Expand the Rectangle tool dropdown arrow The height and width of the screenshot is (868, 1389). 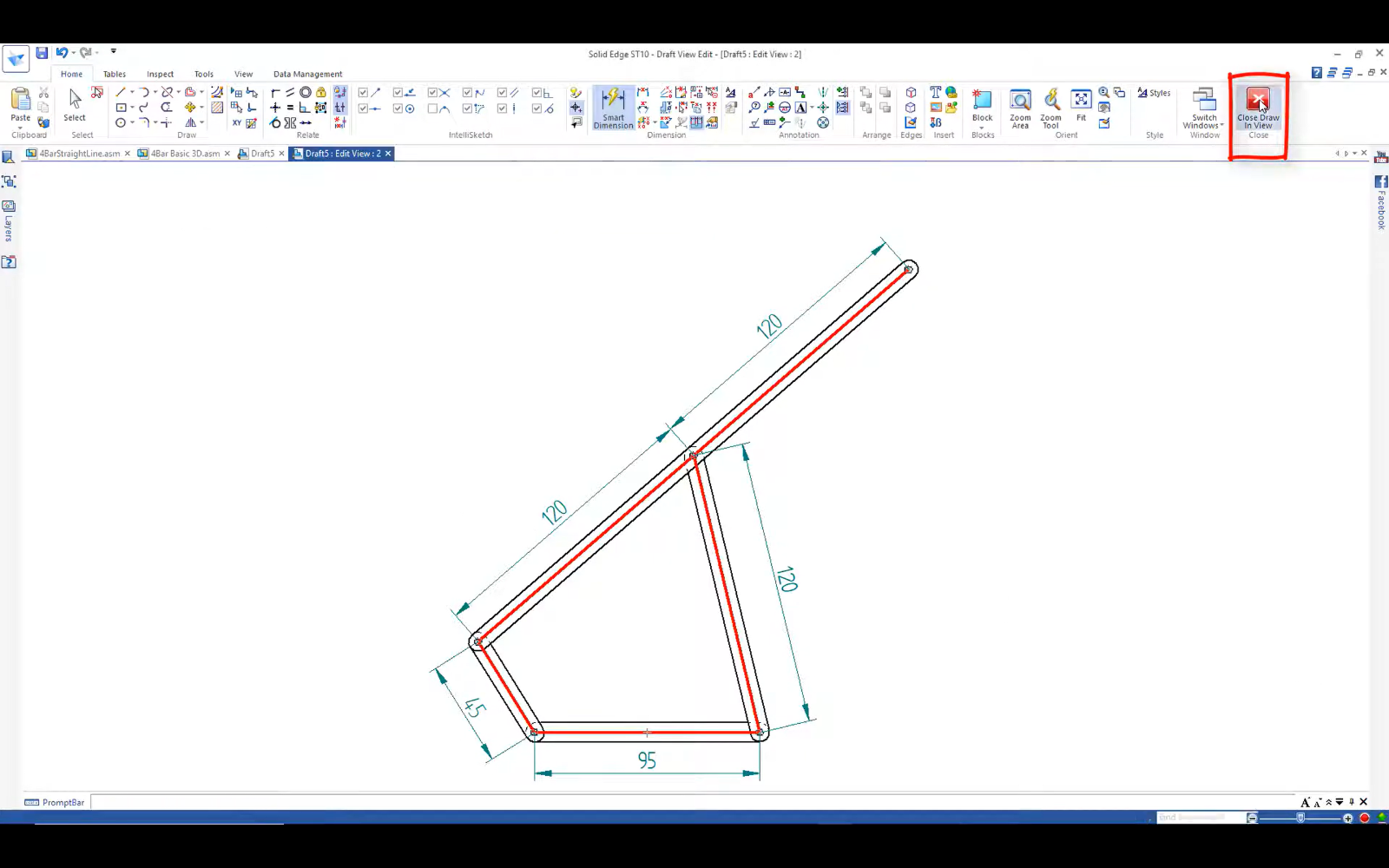pos(132,108)
